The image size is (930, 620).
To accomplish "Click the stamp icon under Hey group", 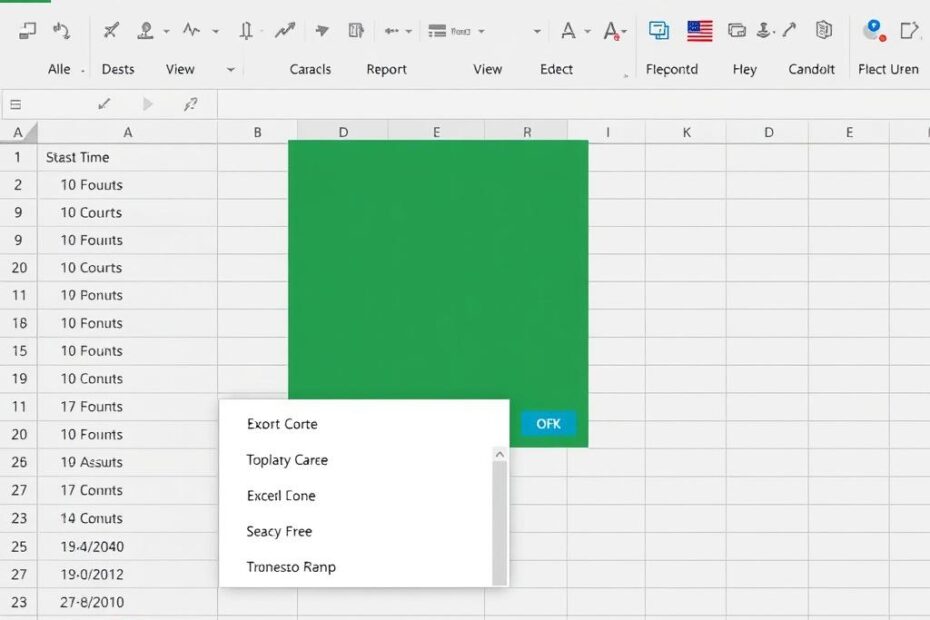I will (x=763, y=31).
